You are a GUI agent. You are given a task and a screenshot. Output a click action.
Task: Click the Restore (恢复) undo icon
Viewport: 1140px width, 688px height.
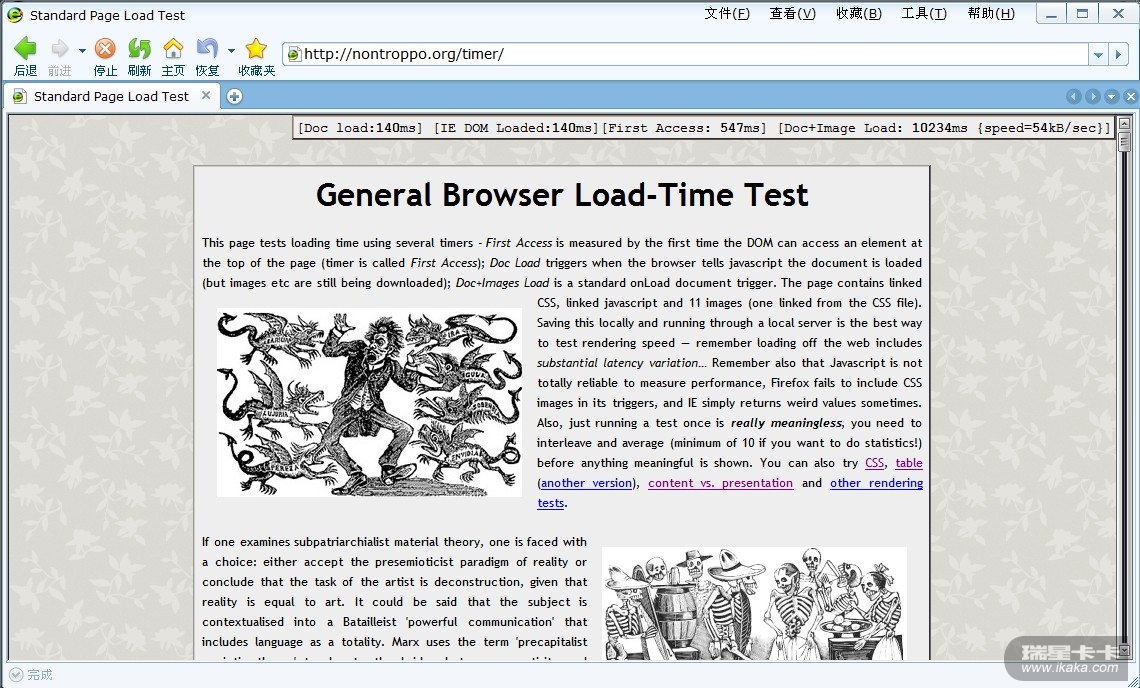tap(207, 49)
